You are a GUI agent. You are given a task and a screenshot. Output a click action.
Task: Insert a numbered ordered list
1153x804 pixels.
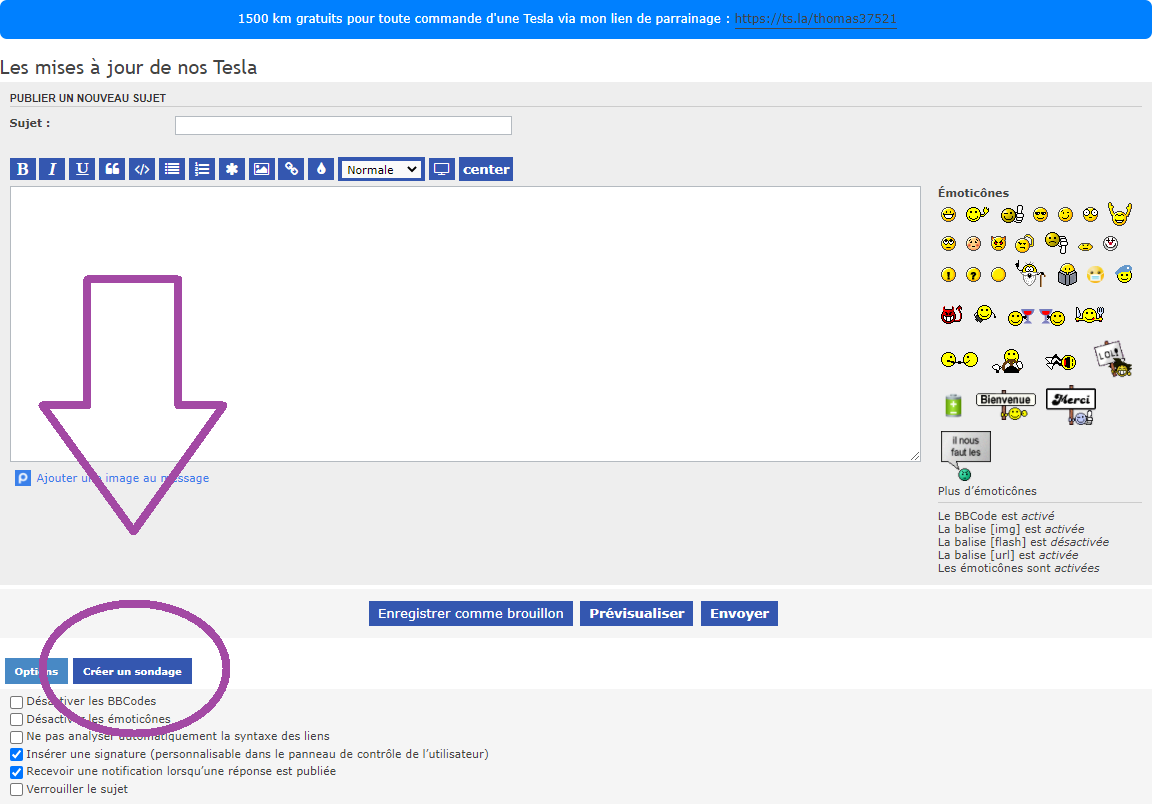coord(201,169)
